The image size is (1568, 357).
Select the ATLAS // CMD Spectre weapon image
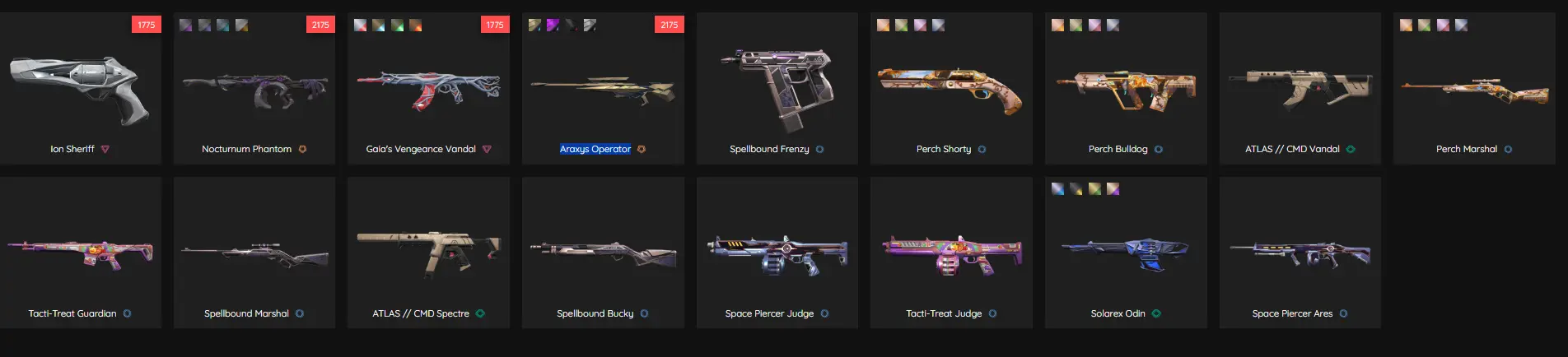click(x=428, y=251)
